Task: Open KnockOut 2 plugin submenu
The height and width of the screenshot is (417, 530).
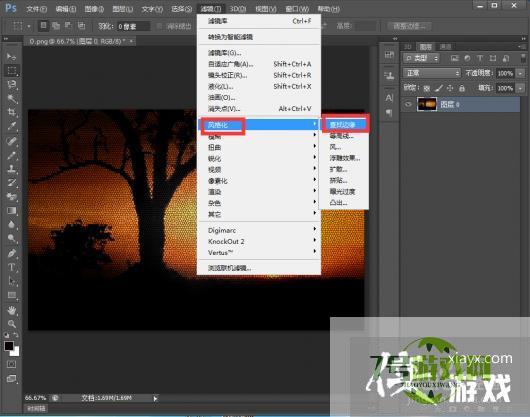Action: pos(259,241)
